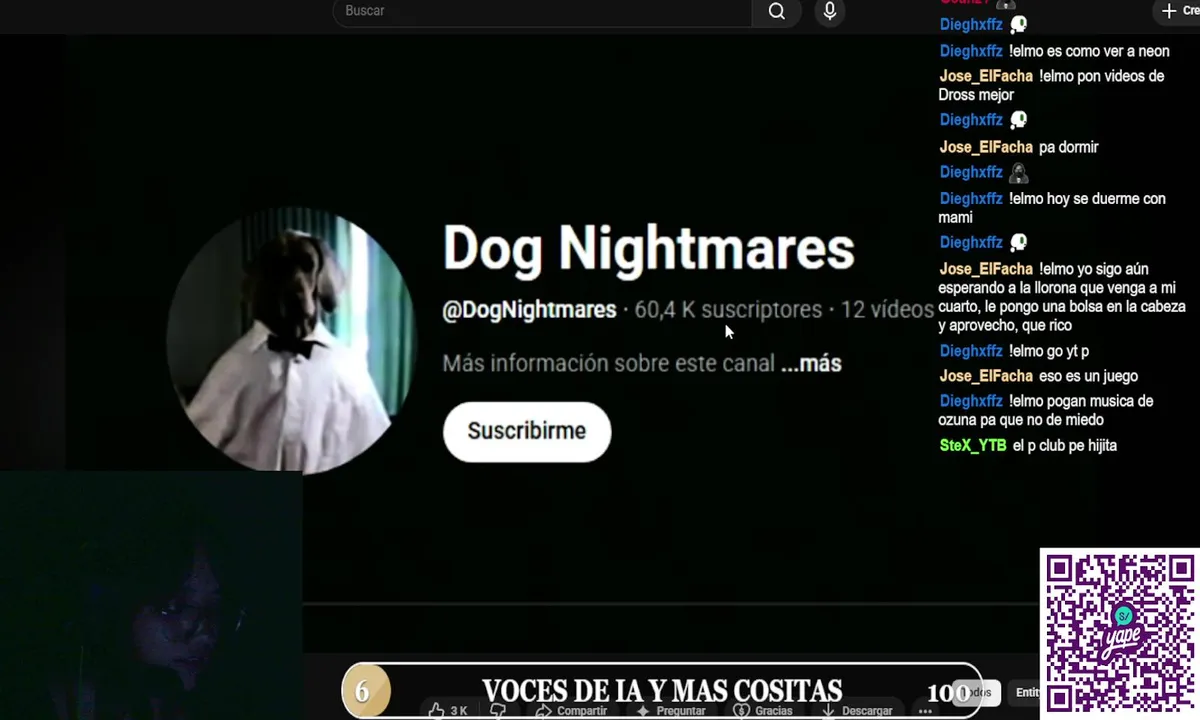Click the 60,4 K suscriptores count
The height and width of the screenshot is (720, 1200).
pyautogui.click(x=728, y=310)
